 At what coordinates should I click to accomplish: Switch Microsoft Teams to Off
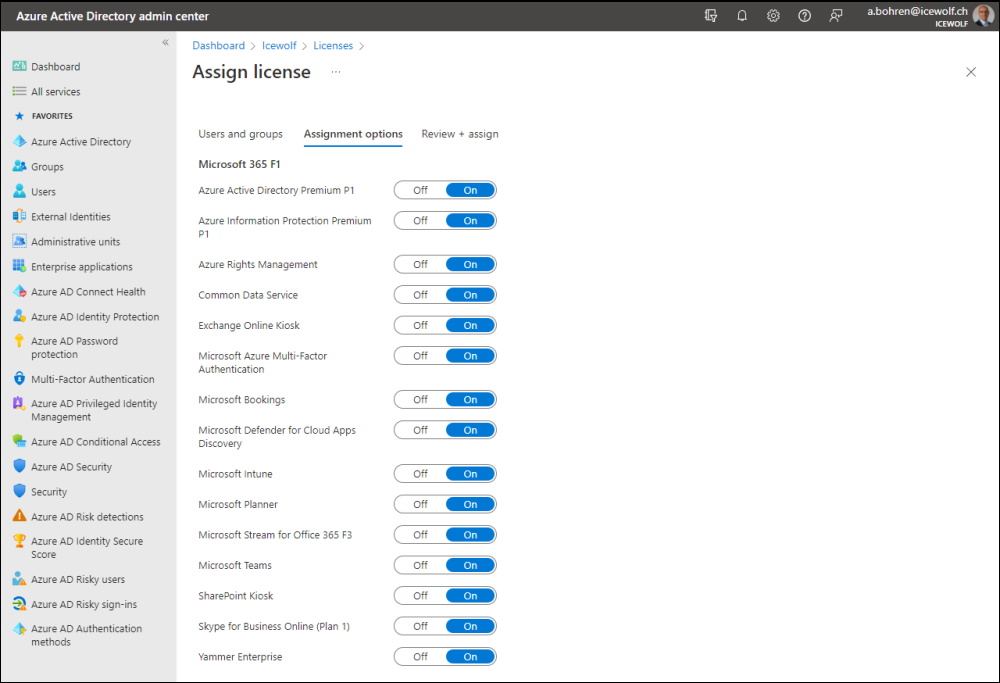pyautogui.click(x=420, y=565)
